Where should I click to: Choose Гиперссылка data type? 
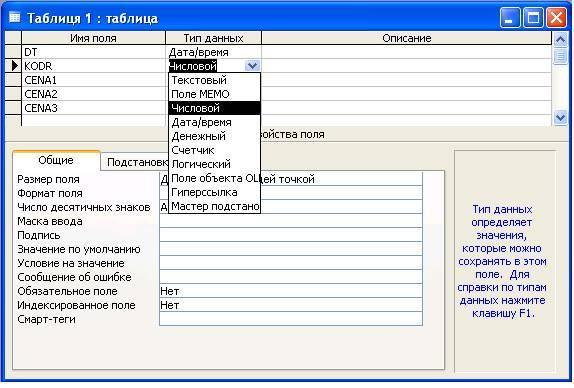coord(215,192)
